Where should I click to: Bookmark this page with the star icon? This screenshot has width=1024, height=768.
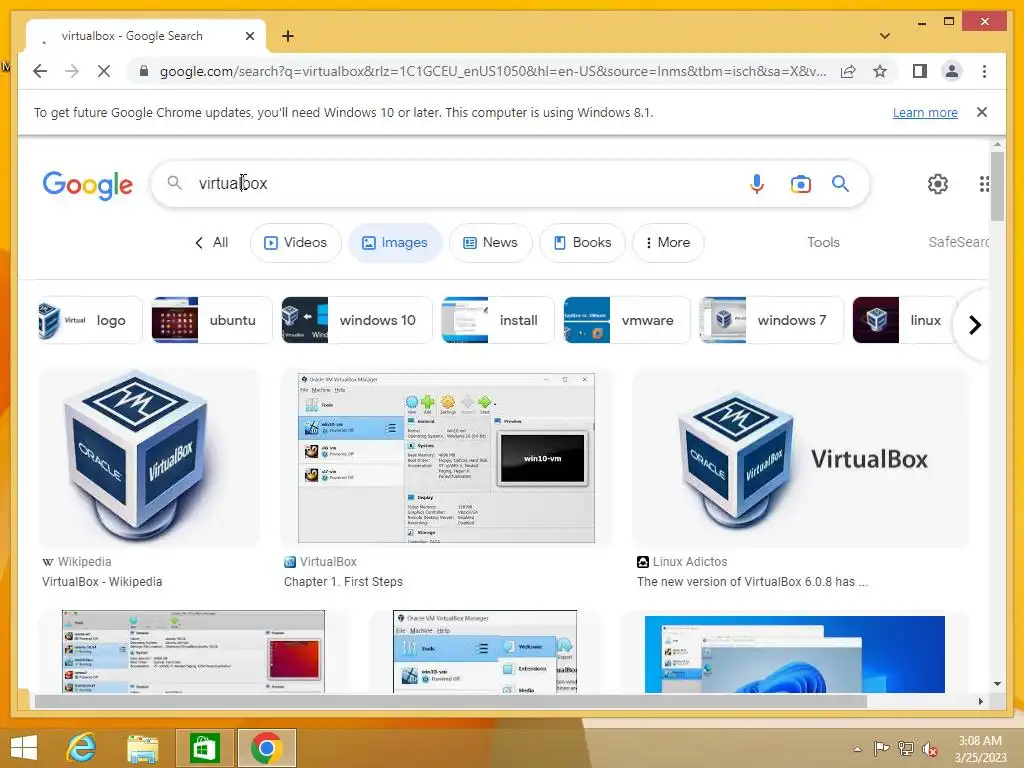(880, 71)
